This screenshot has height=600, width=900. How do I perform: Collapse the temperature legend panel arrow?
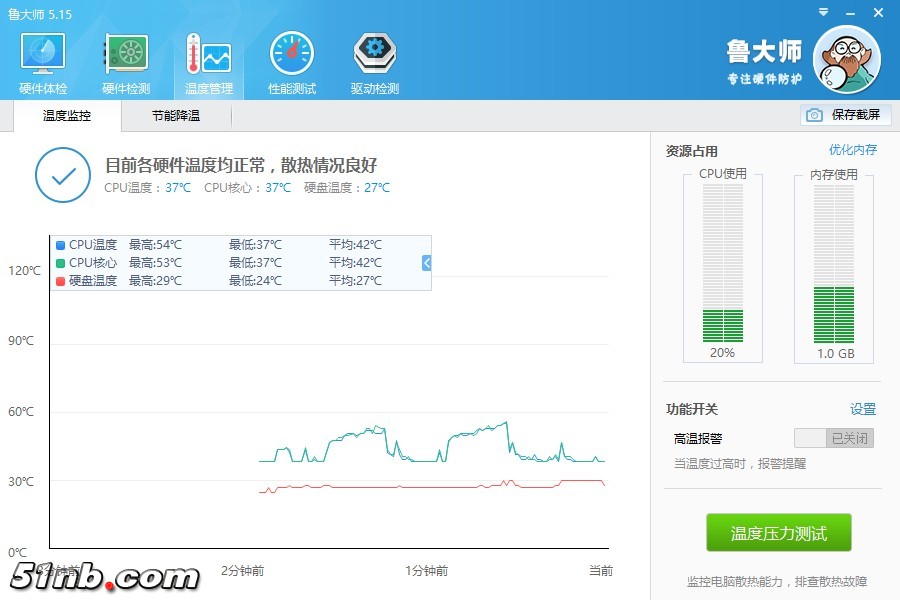coord(426,263)
